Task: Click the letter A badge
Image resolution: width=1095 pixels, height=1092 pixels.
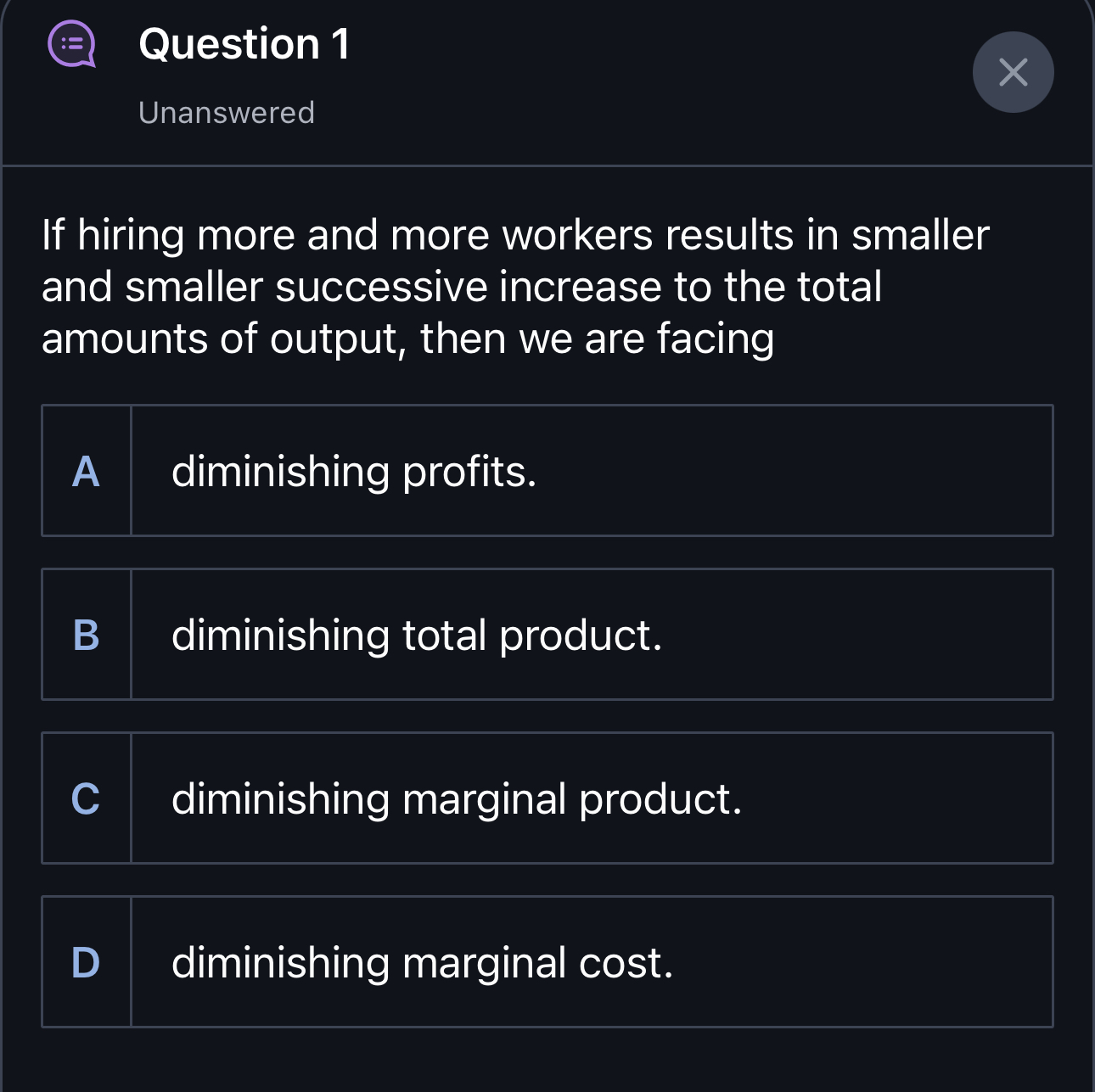Action: tap(85, 473)
